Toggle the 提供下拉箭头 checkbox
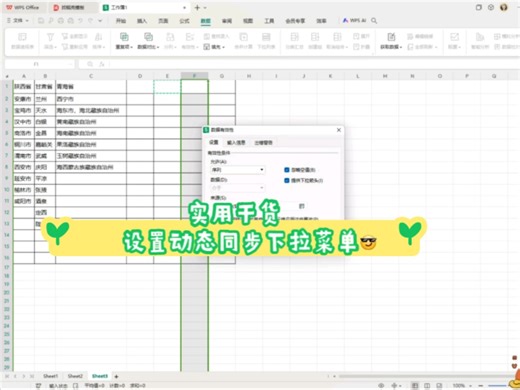Image resolution: width=520 pixels, height=390 pixels. click(x=286, y=180)
